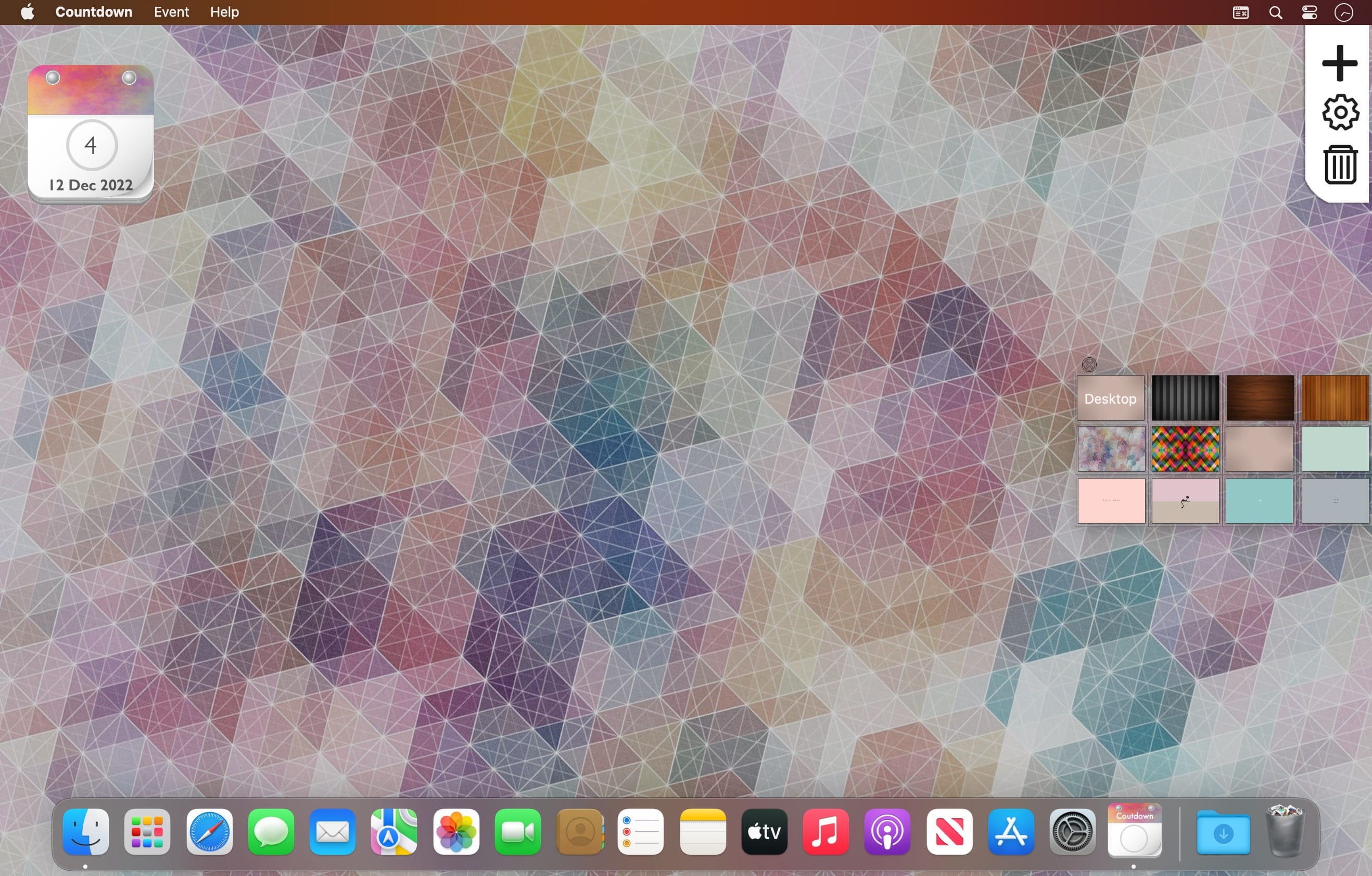Open Maps from the Dock
The height and width of the screenshot is (876, 1372).
click(x=393, y=832)
